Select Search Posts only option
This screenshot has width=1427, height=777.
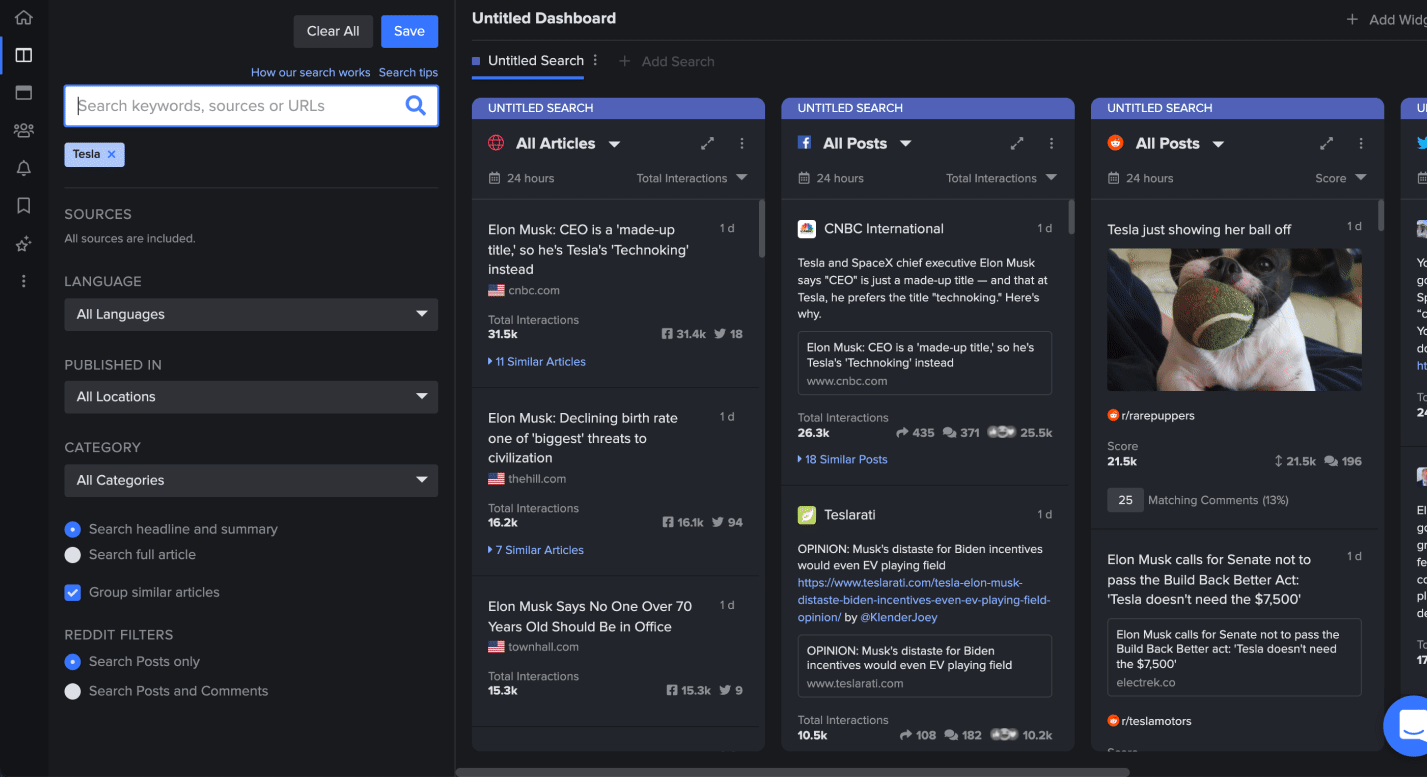click(x=72, y=662)
